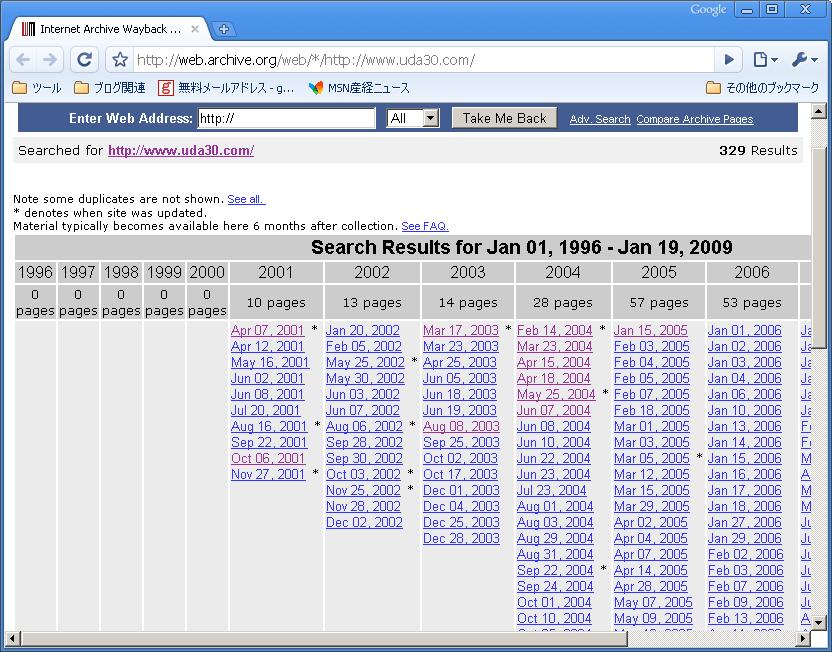Open the ツール bookmarks folder
The width and height of the screenshot is (832, 652).
(37, 88)
